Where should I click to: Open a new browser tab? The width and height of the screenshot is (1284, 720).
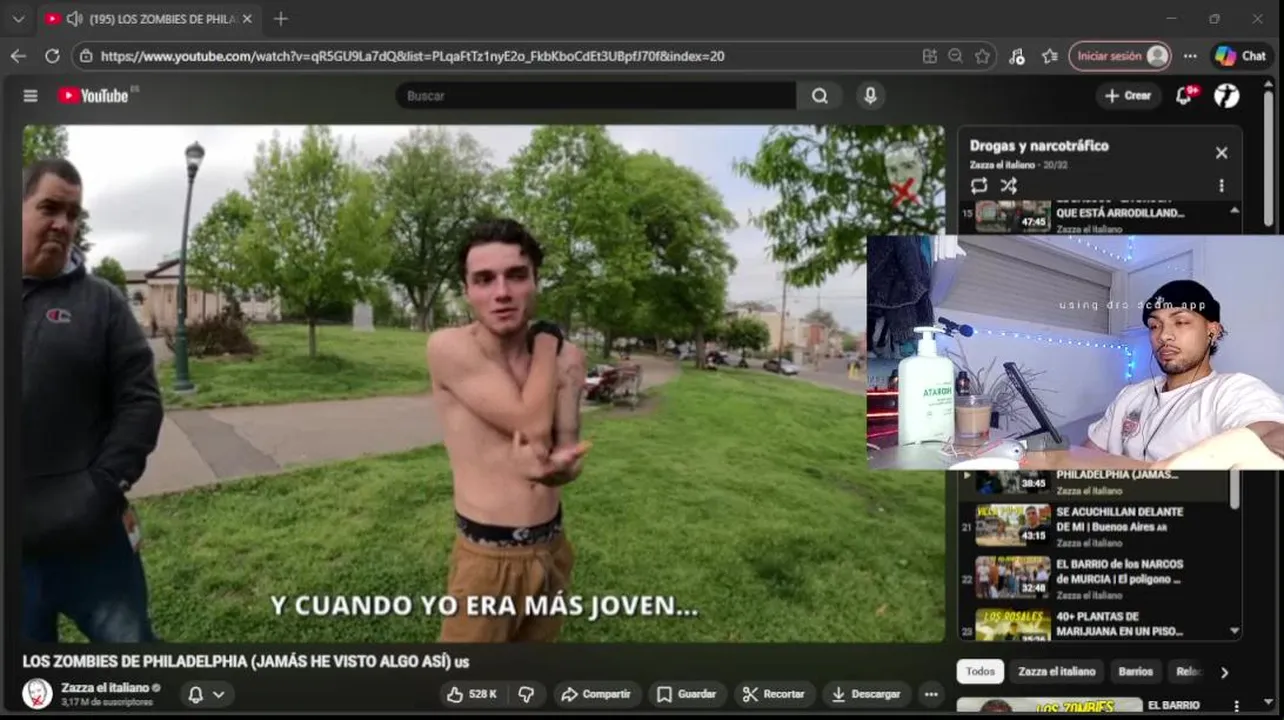281,19
